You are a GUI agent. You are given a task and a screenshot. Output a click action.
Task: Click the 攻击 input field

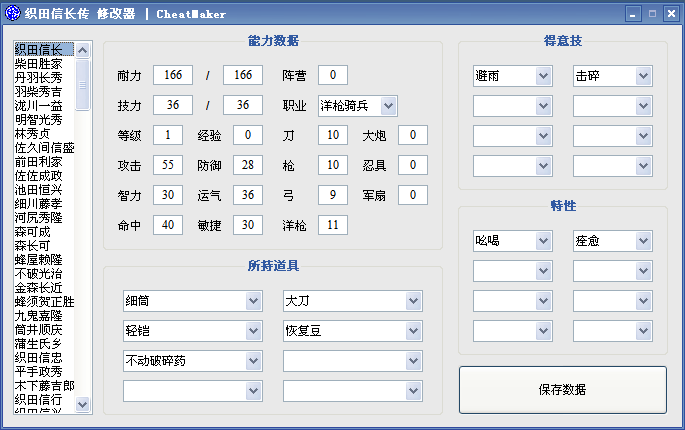coord(168,165)
